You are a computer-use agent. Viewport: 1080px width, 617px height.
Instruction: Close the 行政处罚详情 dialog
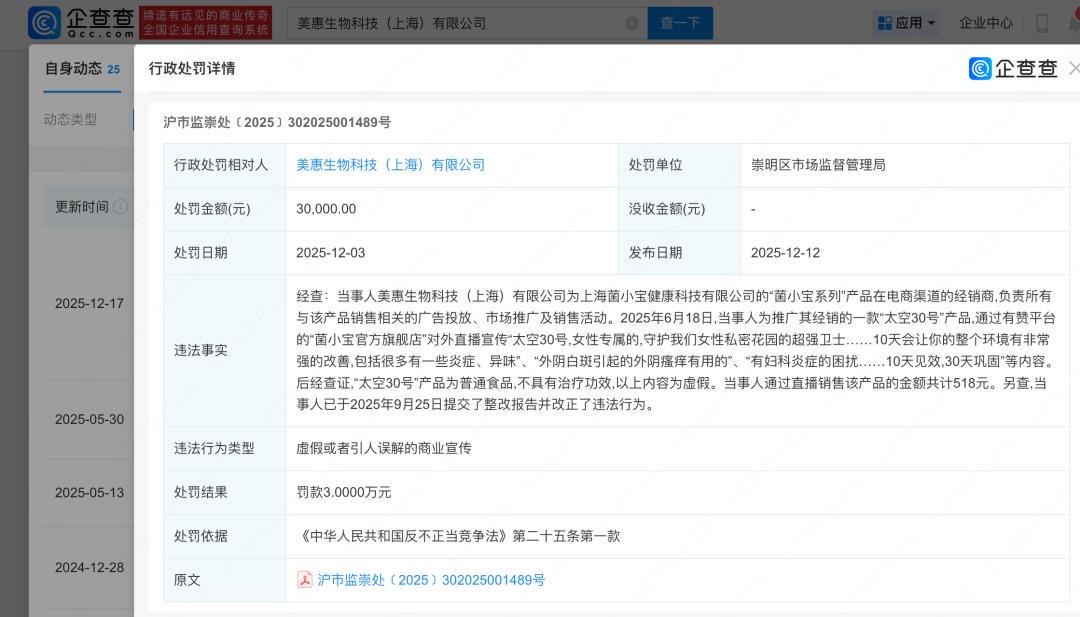click(x=1073, y=68)
